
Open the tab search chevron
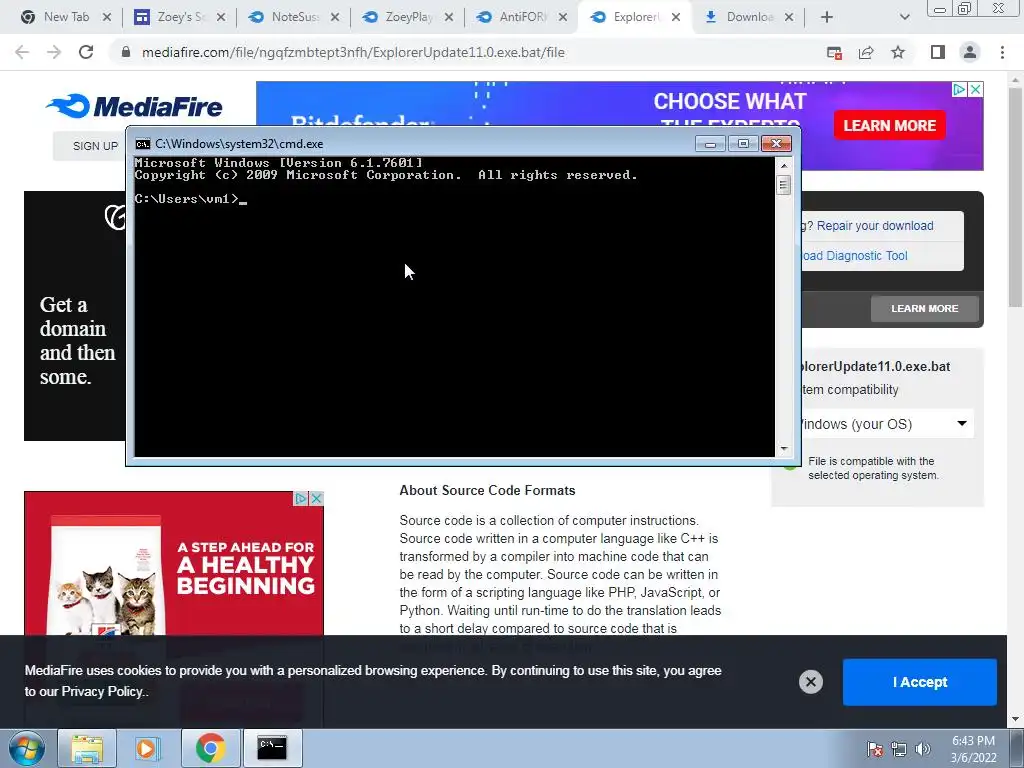point(904,17)
